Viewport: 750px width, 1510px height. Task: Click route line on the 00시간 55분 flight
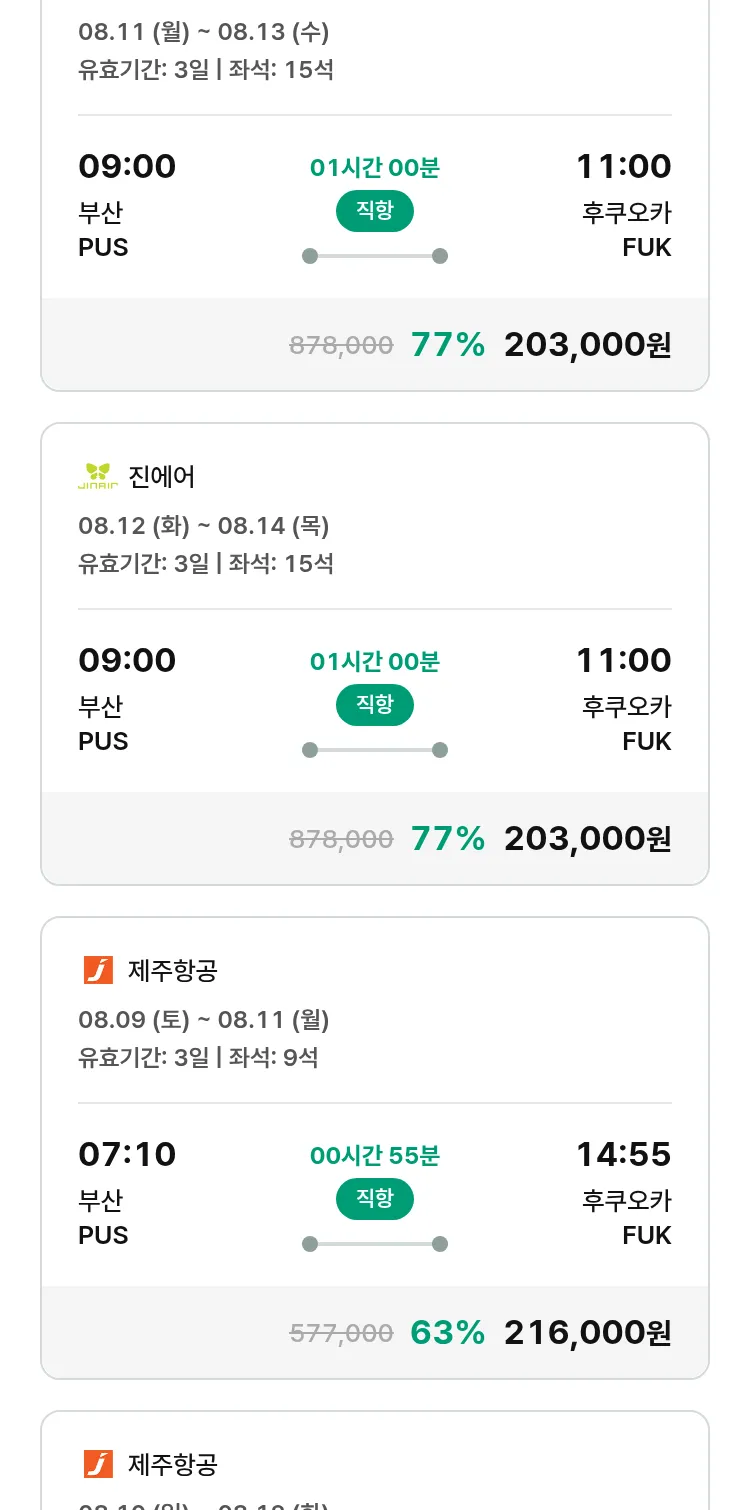[x=375, y=1244]
